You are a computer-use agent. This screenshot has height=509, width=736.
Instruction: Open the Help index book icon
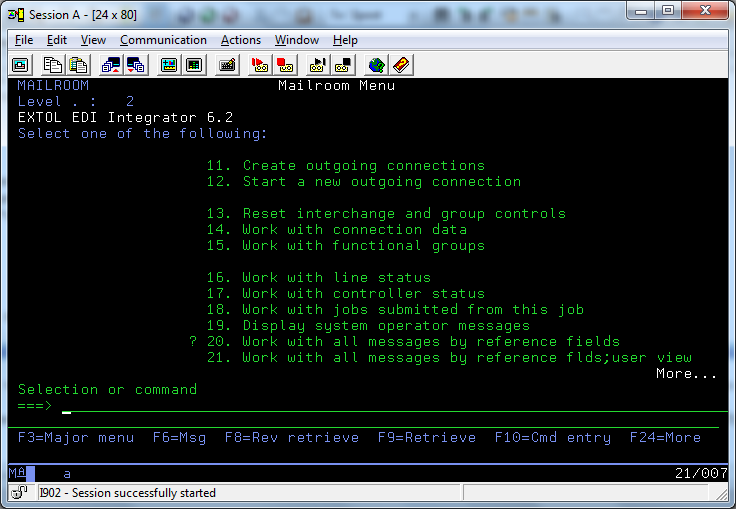pyautogui.click(x=401, y=65)
